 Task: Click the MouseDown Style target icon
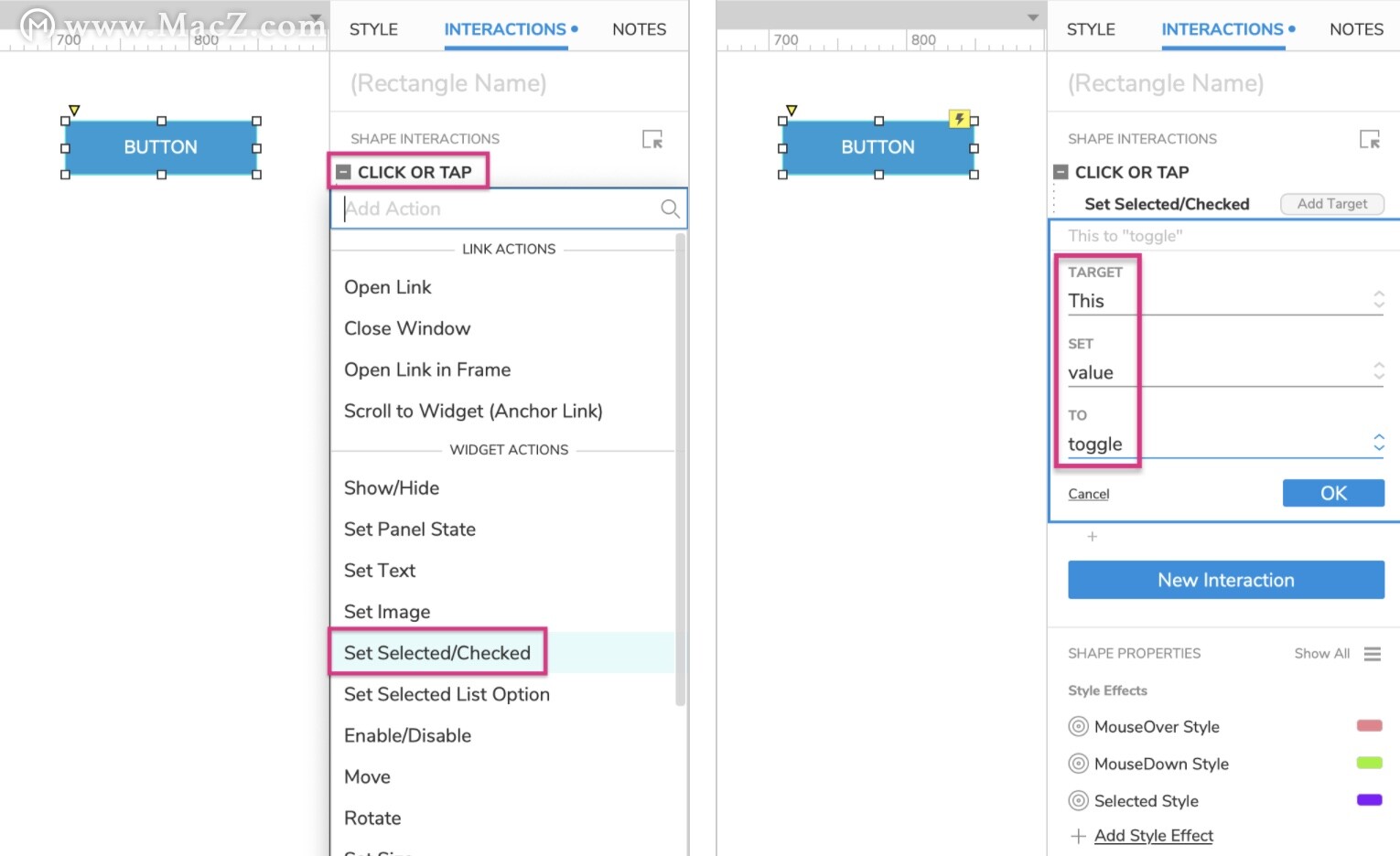[x=1079, y=764]
